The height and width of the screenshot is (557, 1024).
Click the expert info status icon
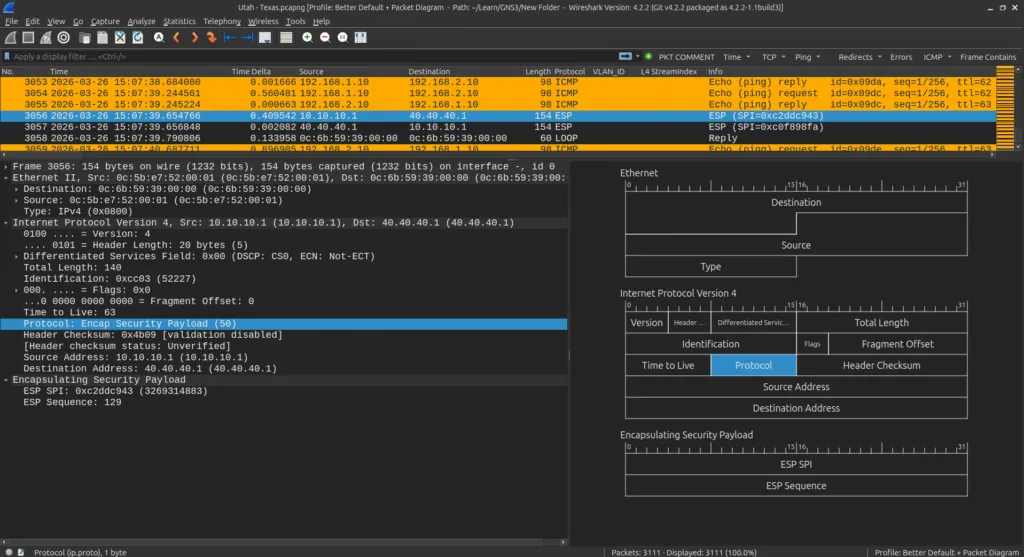point(8,552)
